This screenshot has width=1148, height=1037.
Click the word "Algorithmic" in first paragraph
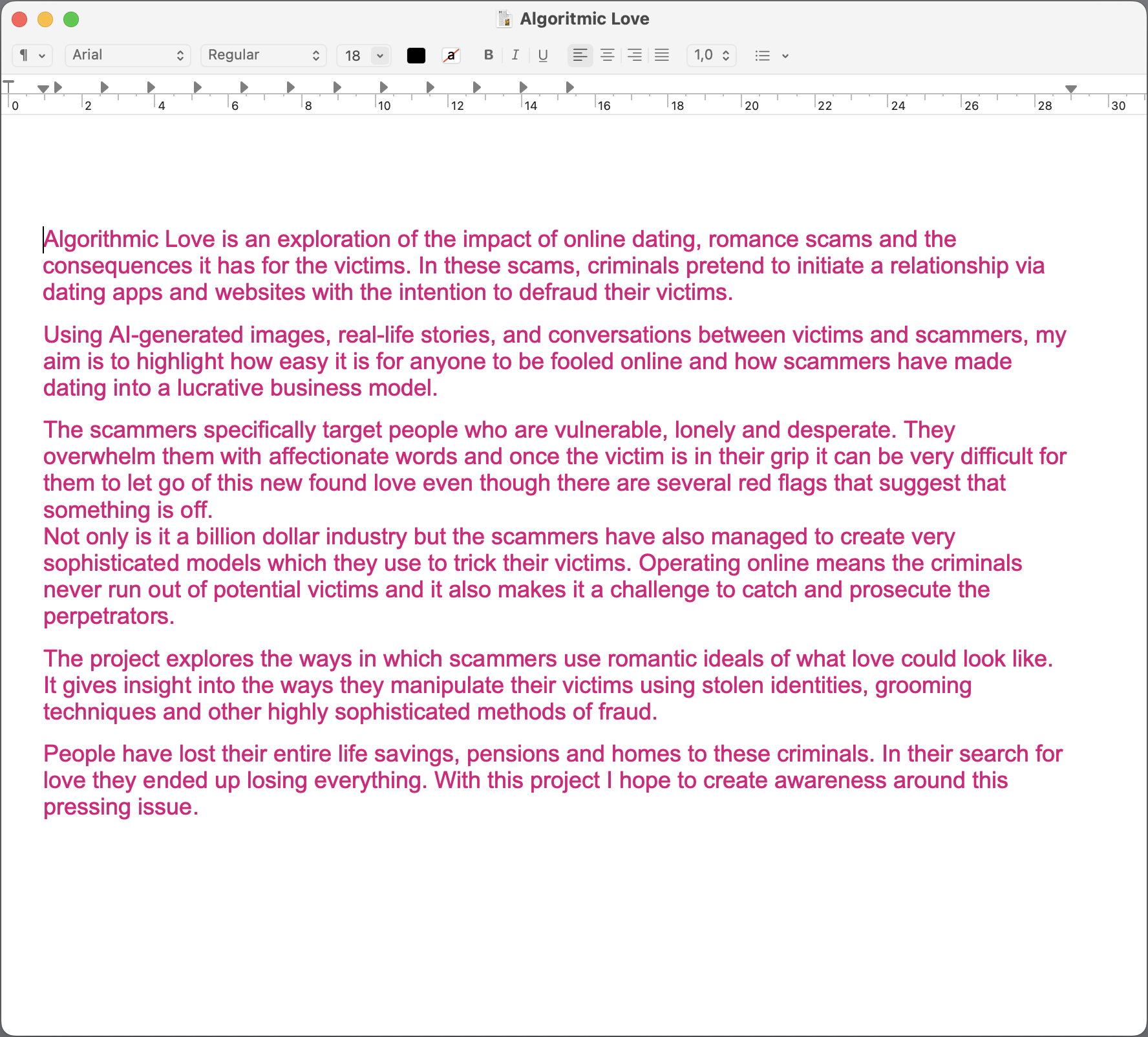[101, 240]
